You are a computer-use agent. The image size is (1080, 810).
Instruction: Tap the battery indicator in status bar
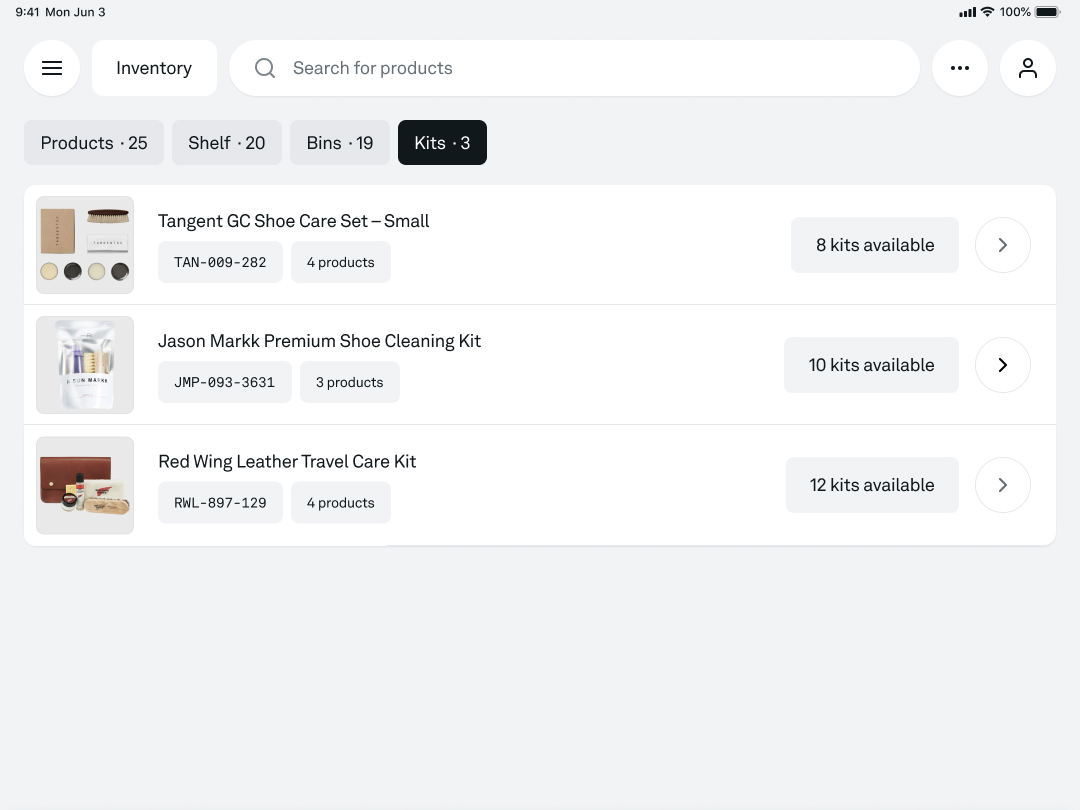[x=1048, y=12]
